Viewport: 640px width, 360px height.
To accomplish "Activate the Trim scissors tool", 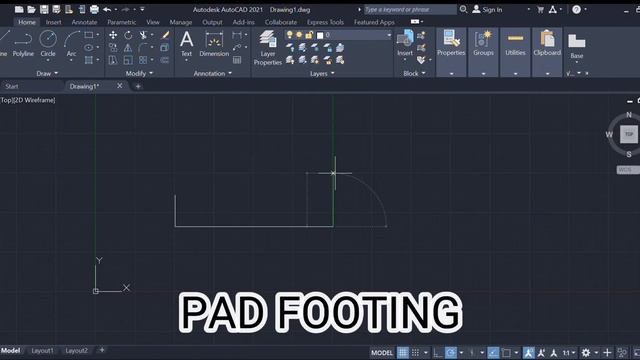I will click(143, 35).
